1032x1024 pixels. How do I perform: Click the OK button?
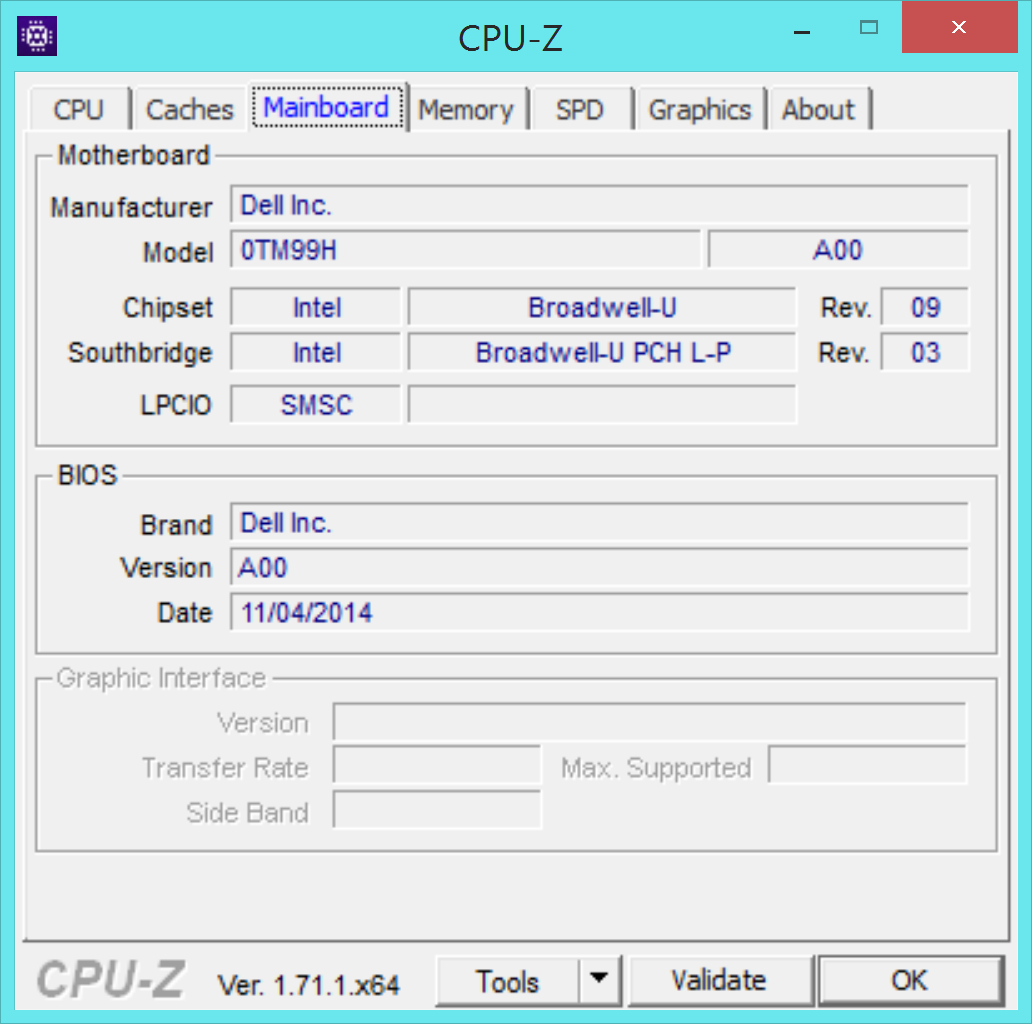click(x=910, y=981)
